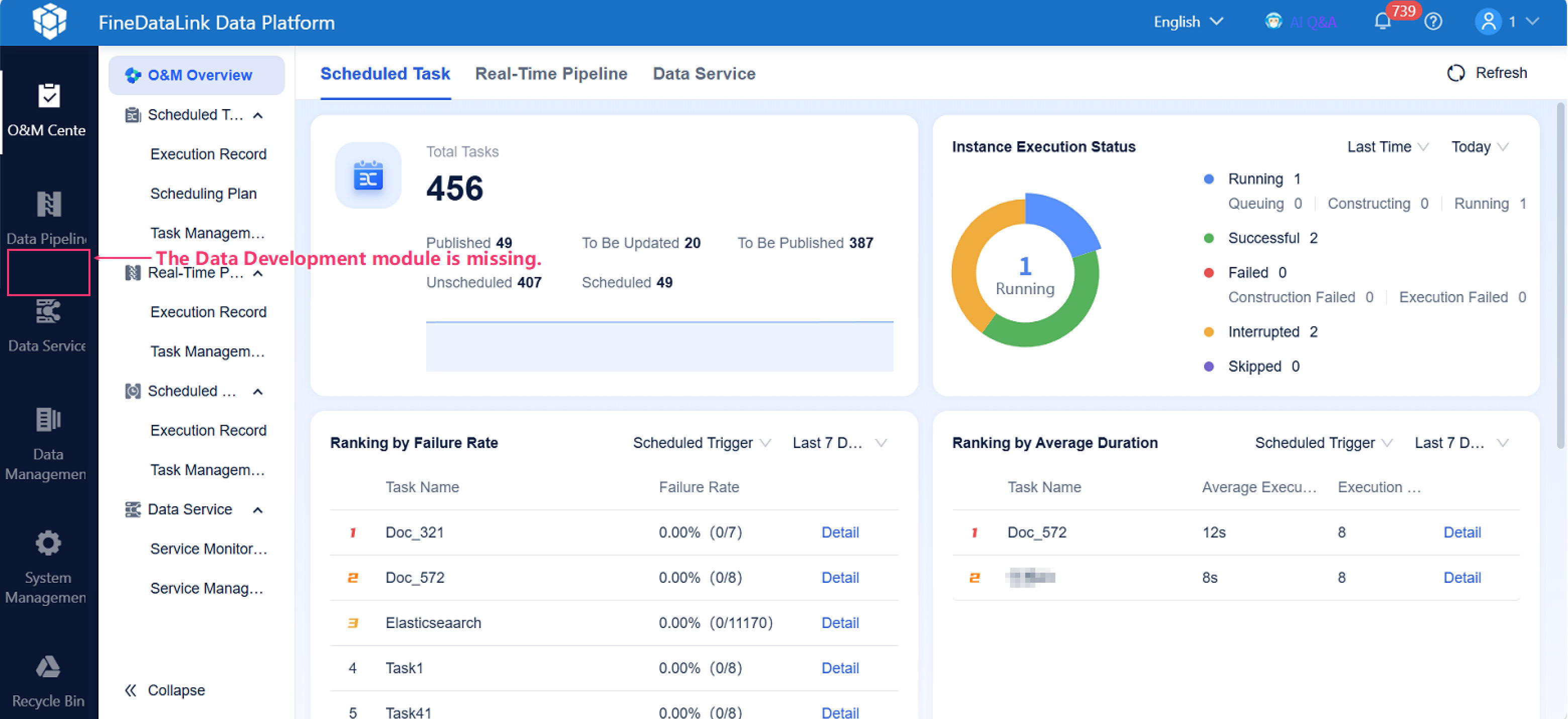Click the Interrupted 2 legend entry
This screenshot has height=719, width=1568.
coord(1260,332)
